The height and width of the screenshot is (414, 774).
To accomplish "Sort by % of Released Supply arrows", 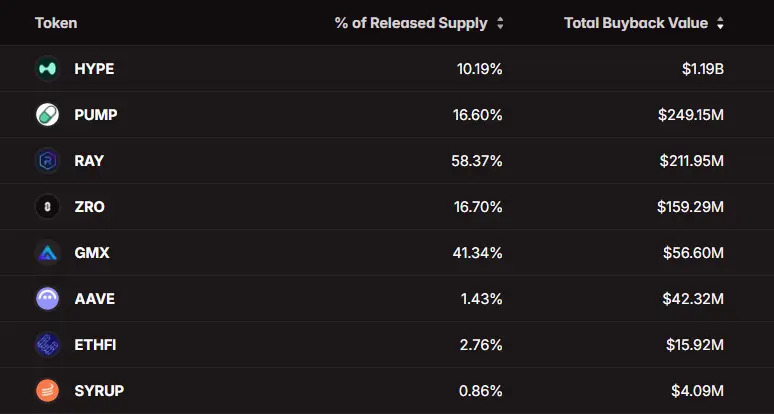I will 500,23.
